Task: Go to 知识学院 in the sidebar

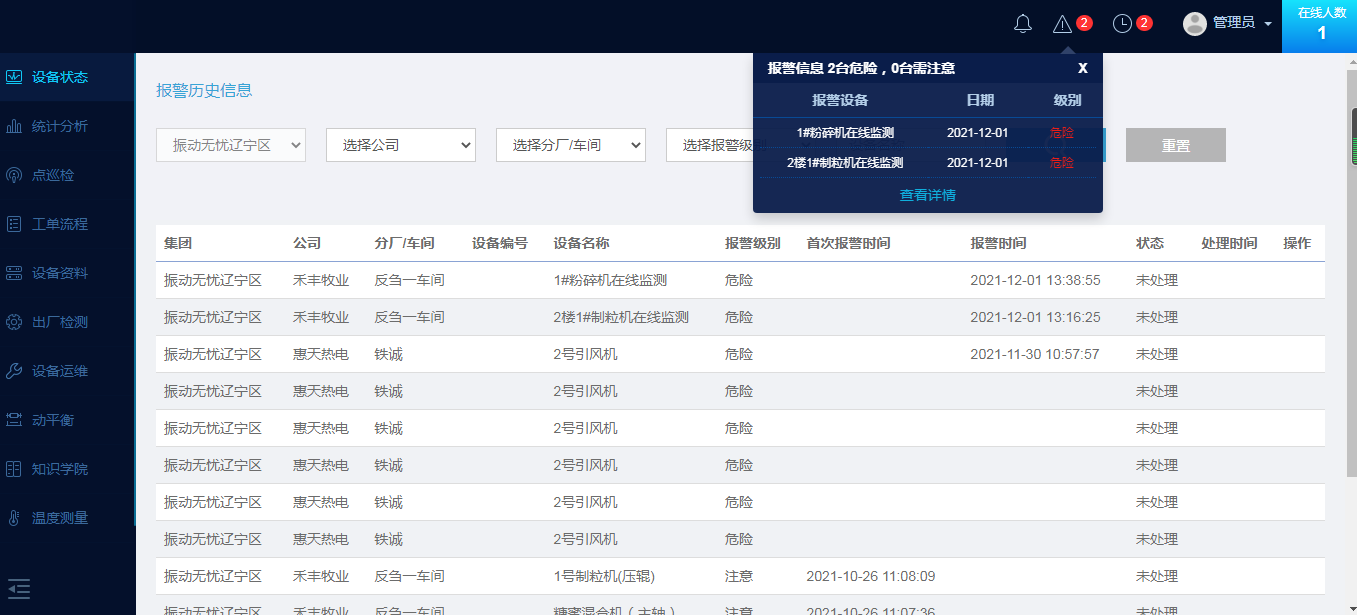Action: click(x=60, y=469)
